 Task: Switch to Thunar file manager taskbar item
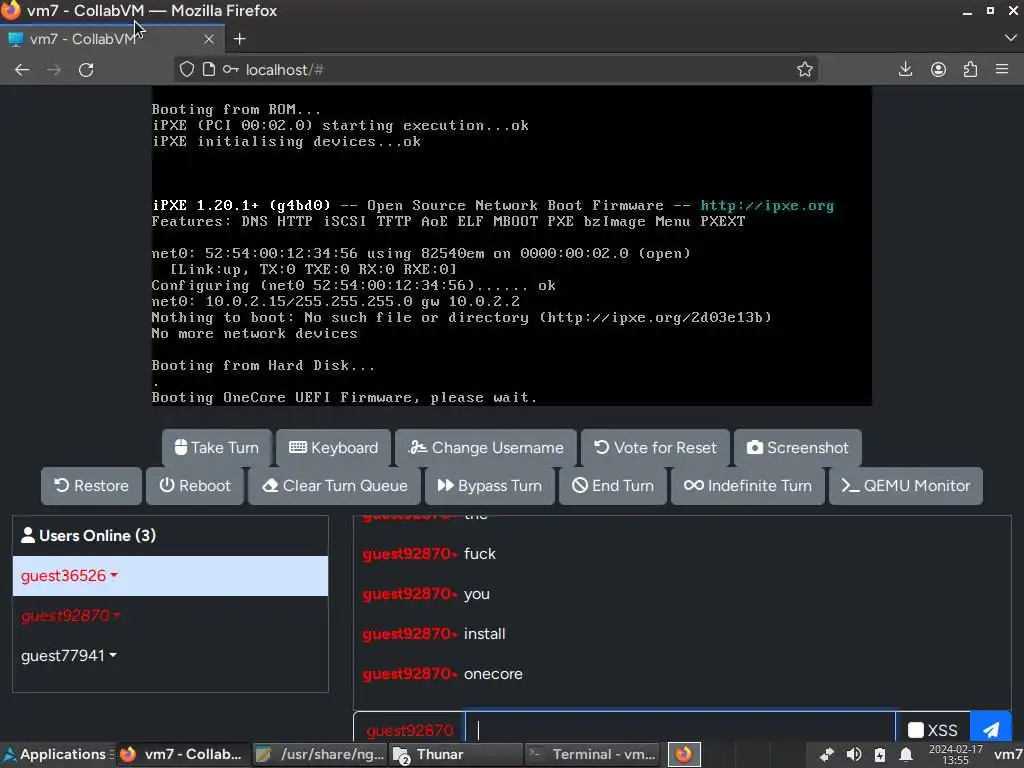456,754
